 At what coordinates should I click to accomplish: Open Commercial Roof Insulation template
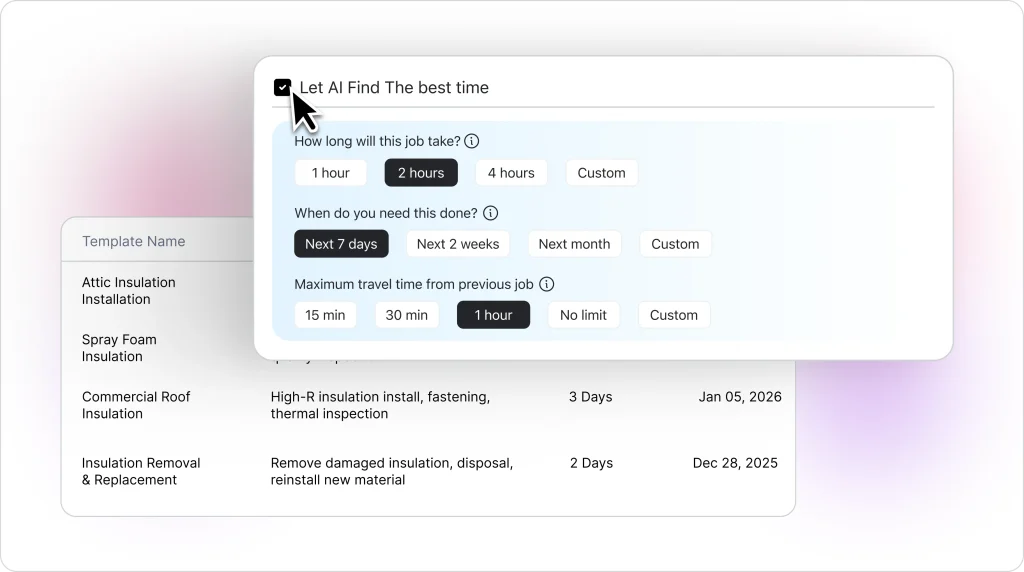[x=136, y=405]
